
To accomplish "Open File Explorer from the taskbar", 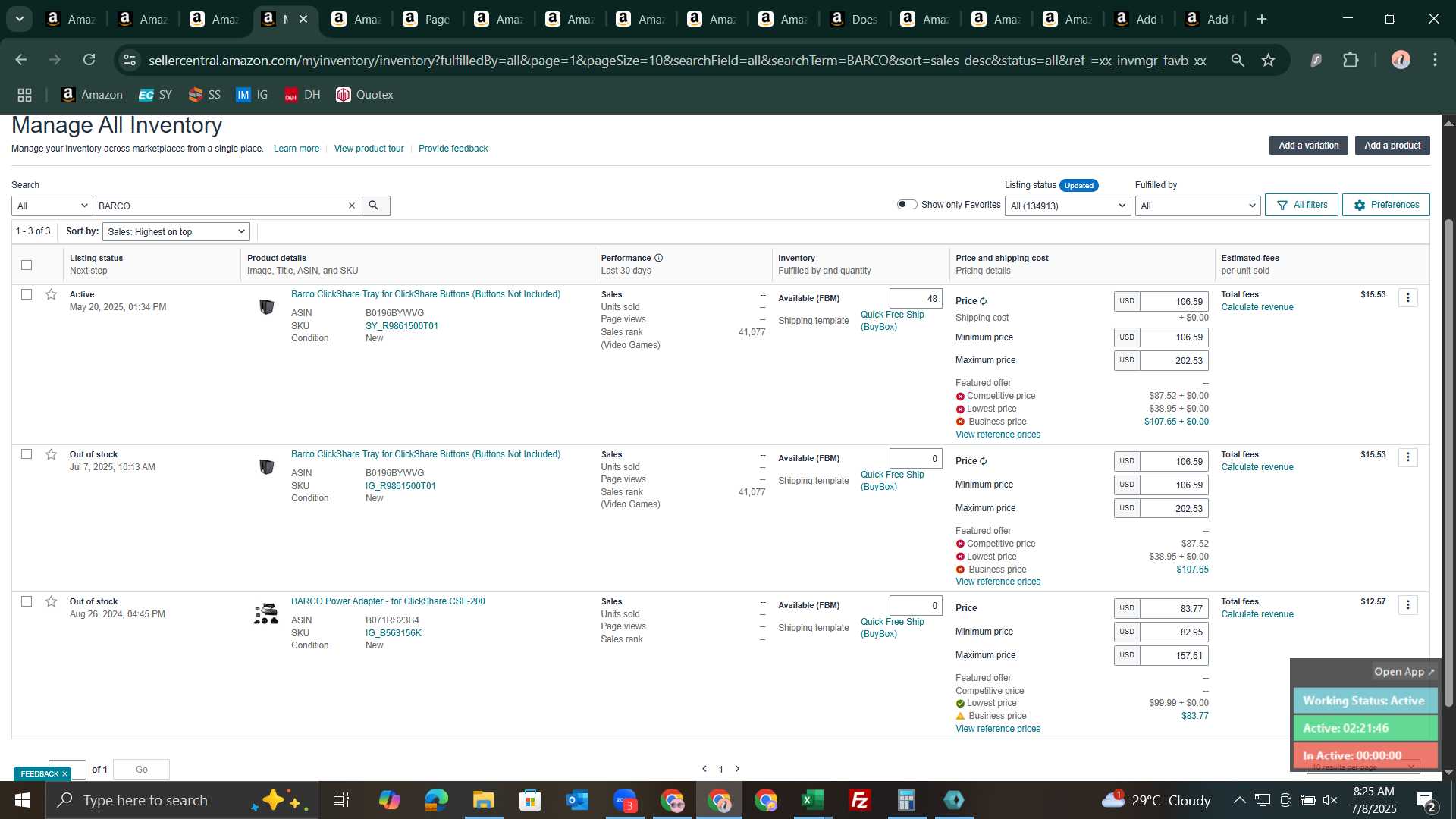I will (x=483, y=800).
